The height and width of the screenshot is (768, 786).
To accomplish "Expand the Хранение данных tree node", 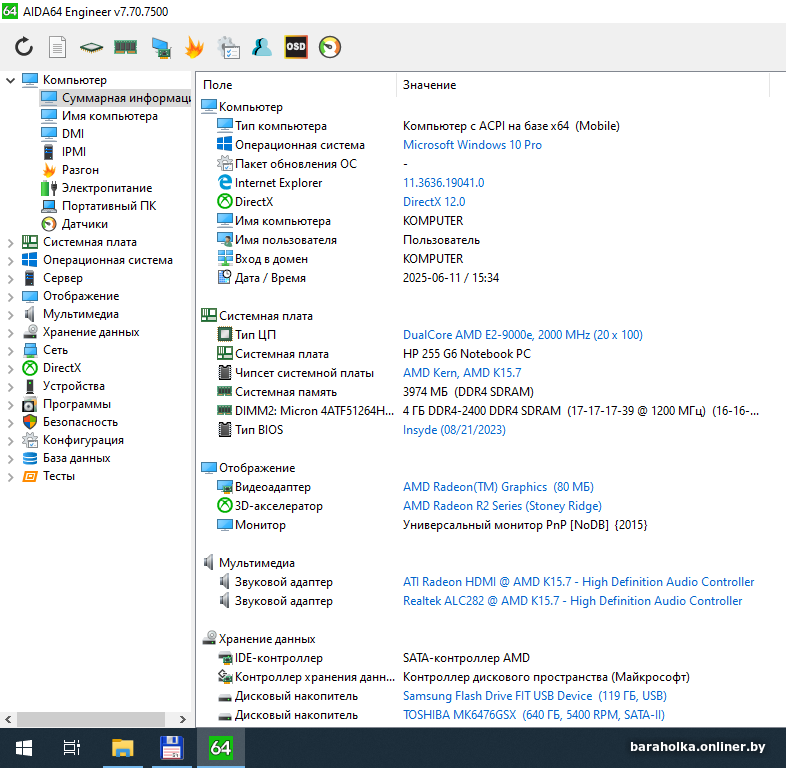I will 10,332.
